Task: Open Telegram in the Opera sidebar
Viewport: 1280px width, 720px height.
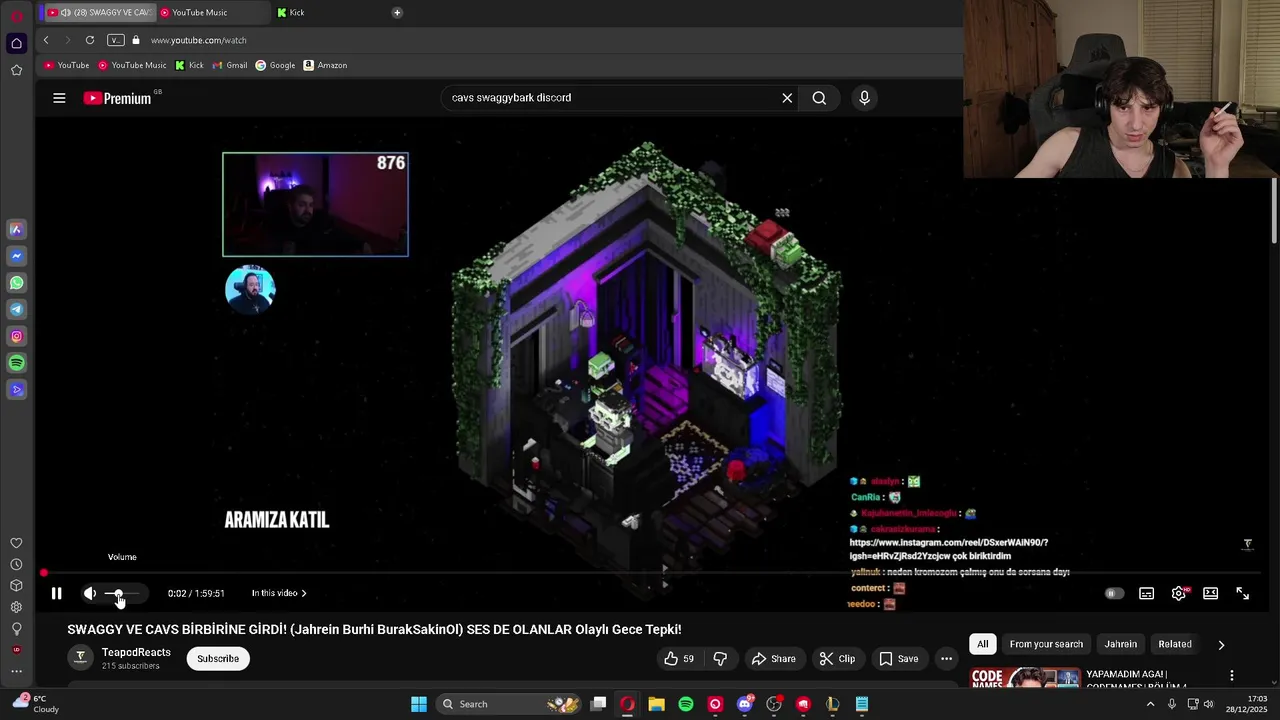Action: pos(16,309)
